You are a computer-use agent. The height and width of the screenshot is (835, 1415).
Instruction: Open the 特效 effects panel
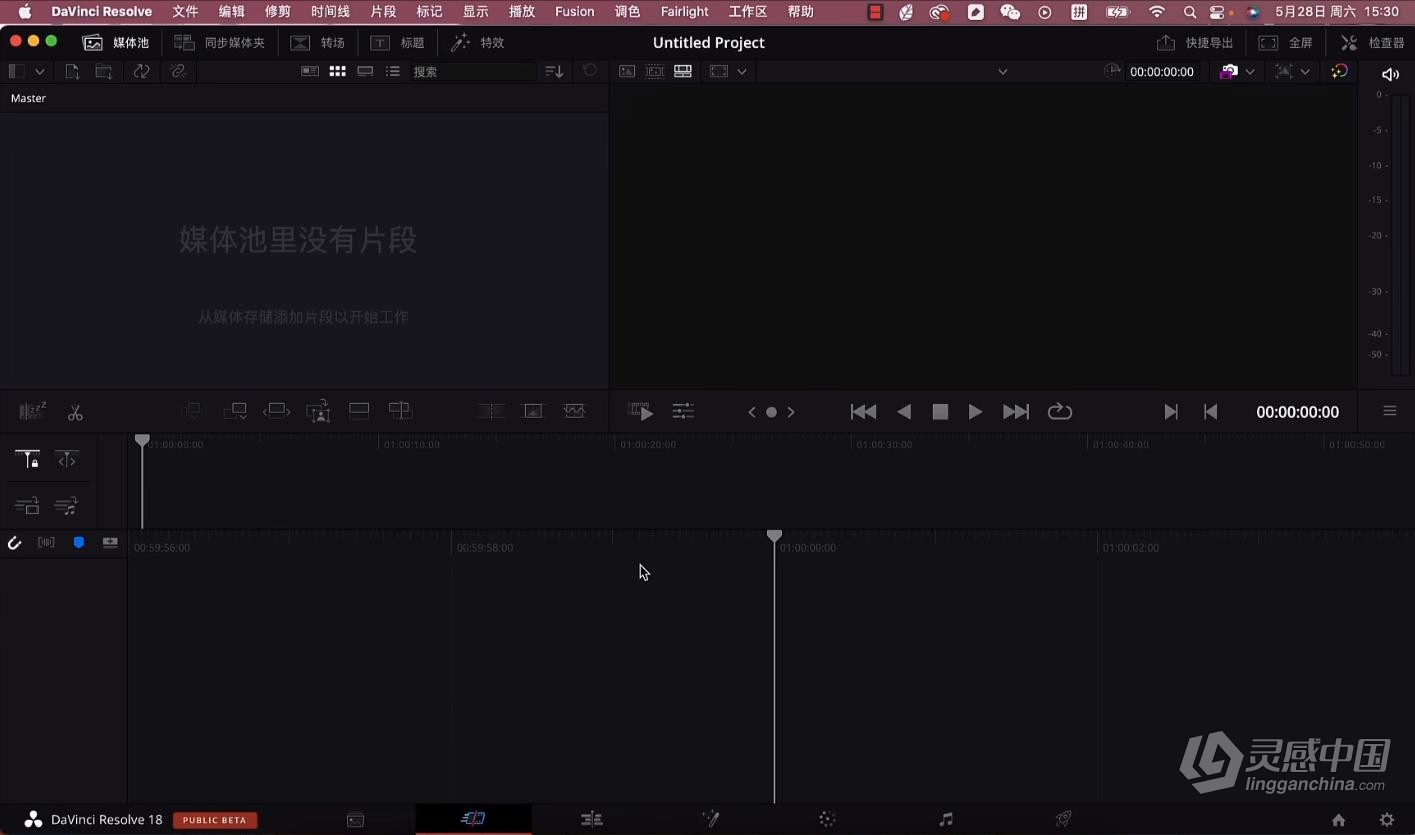[477, 43]
